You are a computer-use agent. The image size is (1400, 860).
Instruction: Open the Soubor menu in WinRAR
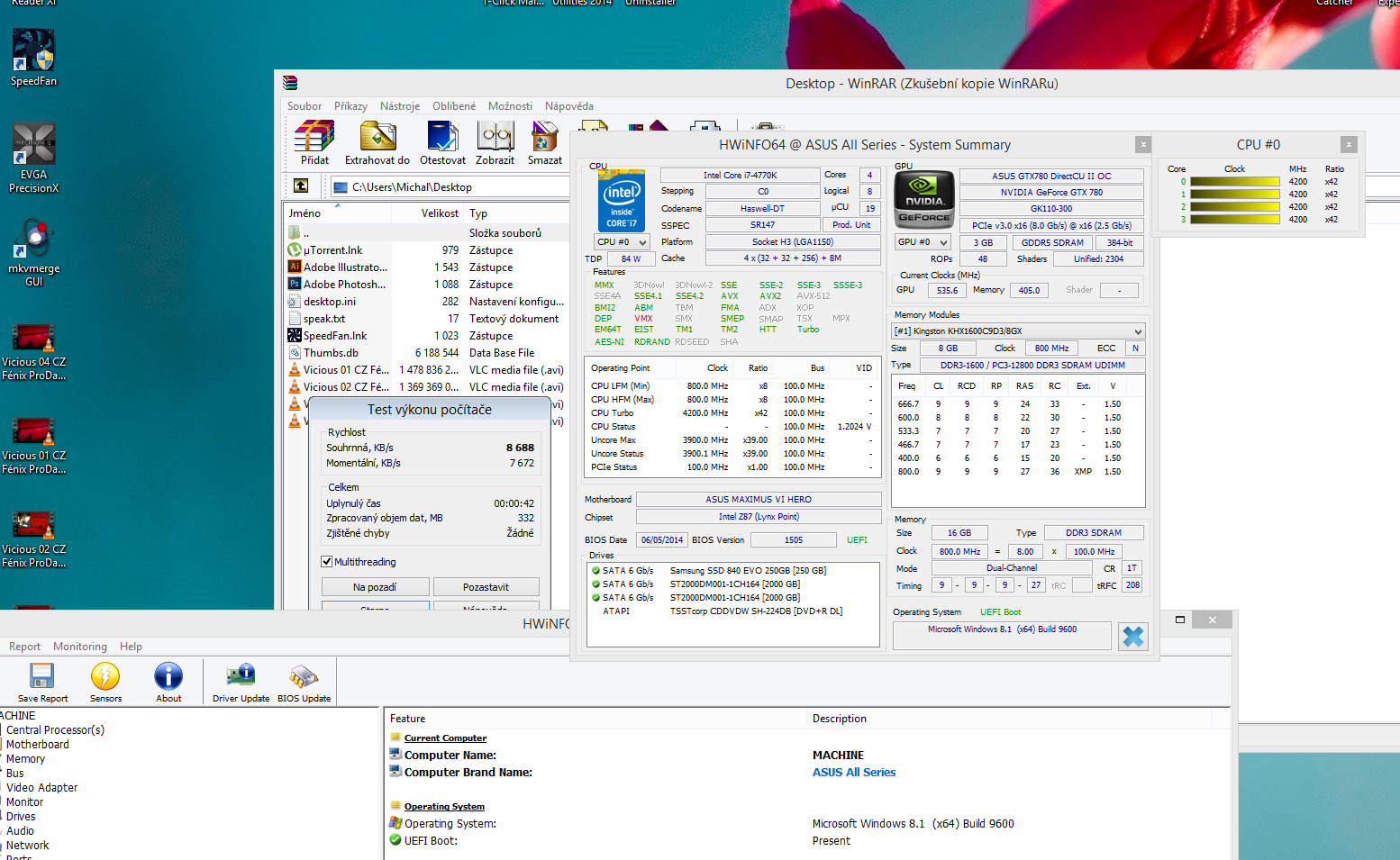click(305, 105)
